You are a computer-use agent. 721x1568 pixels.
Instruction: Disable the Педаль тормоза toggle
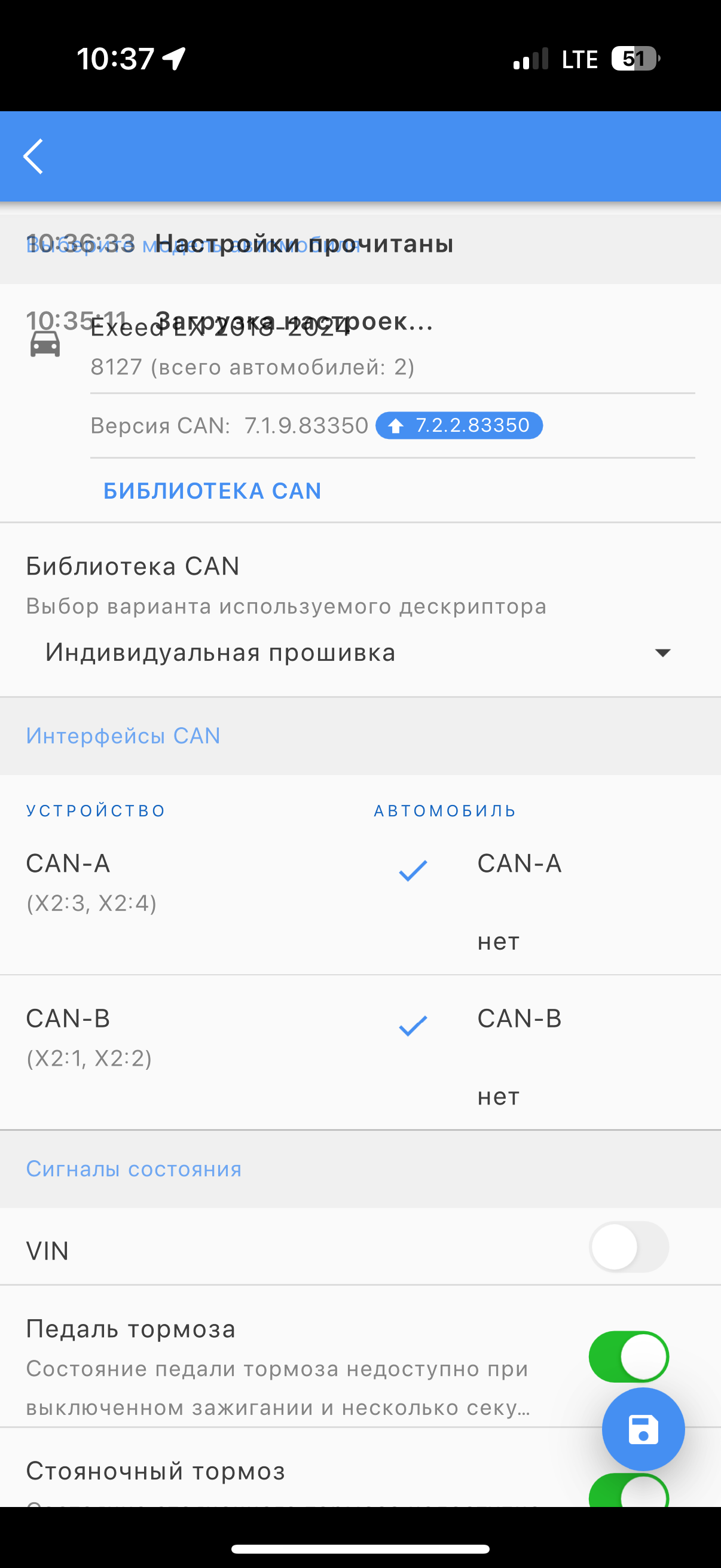(x=628, y=1356)
